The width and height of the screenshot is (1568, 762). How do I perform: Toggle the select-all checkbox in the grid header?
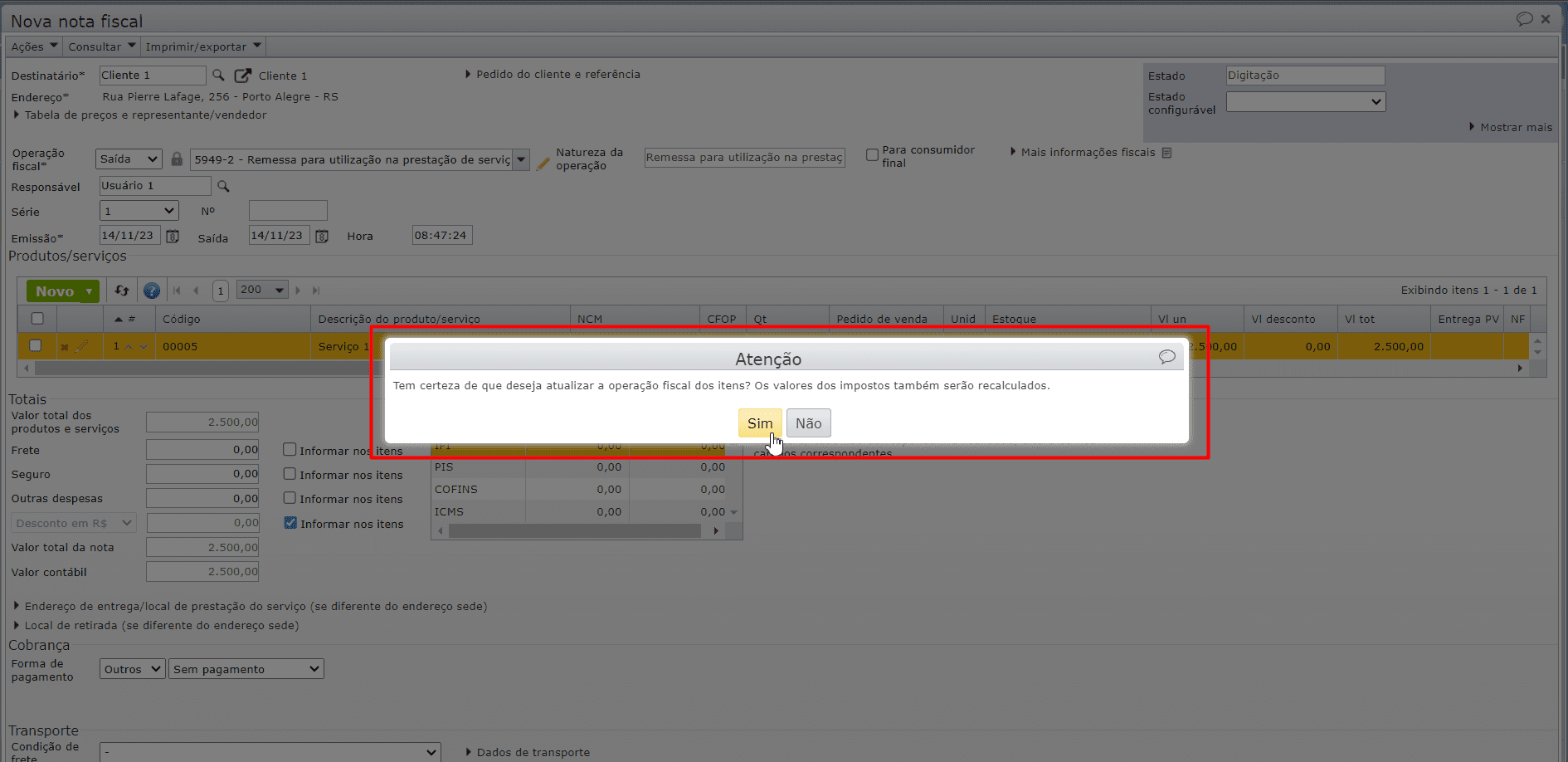[37, 319]
